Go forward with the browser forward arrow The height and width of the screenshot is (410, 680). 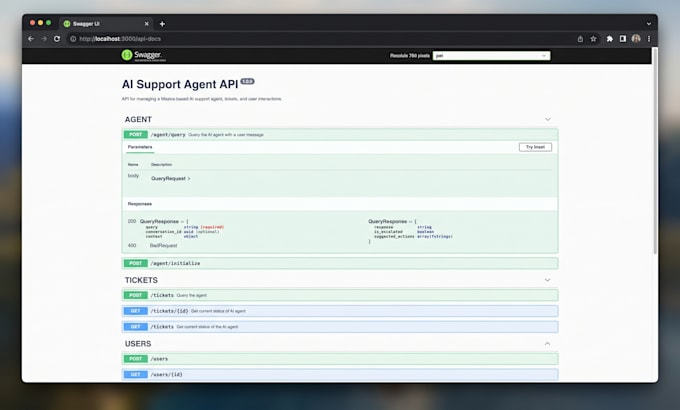[44, 39]
